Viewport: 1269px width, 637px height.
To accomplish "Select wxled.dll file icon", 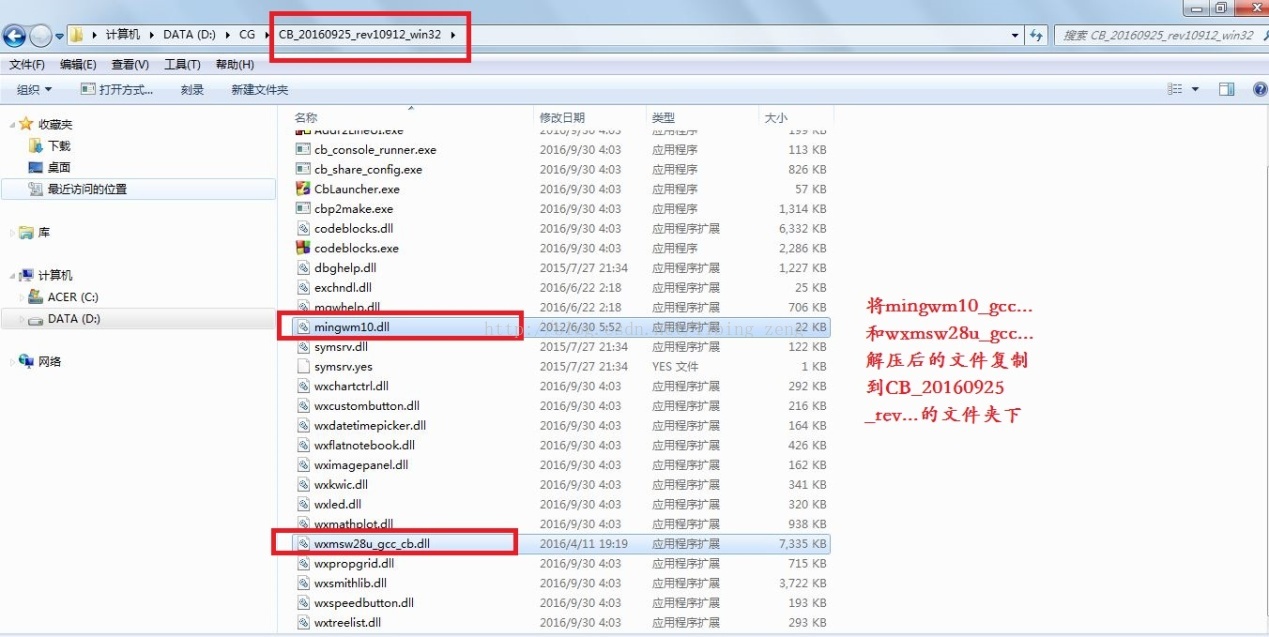I will [304, 504].
